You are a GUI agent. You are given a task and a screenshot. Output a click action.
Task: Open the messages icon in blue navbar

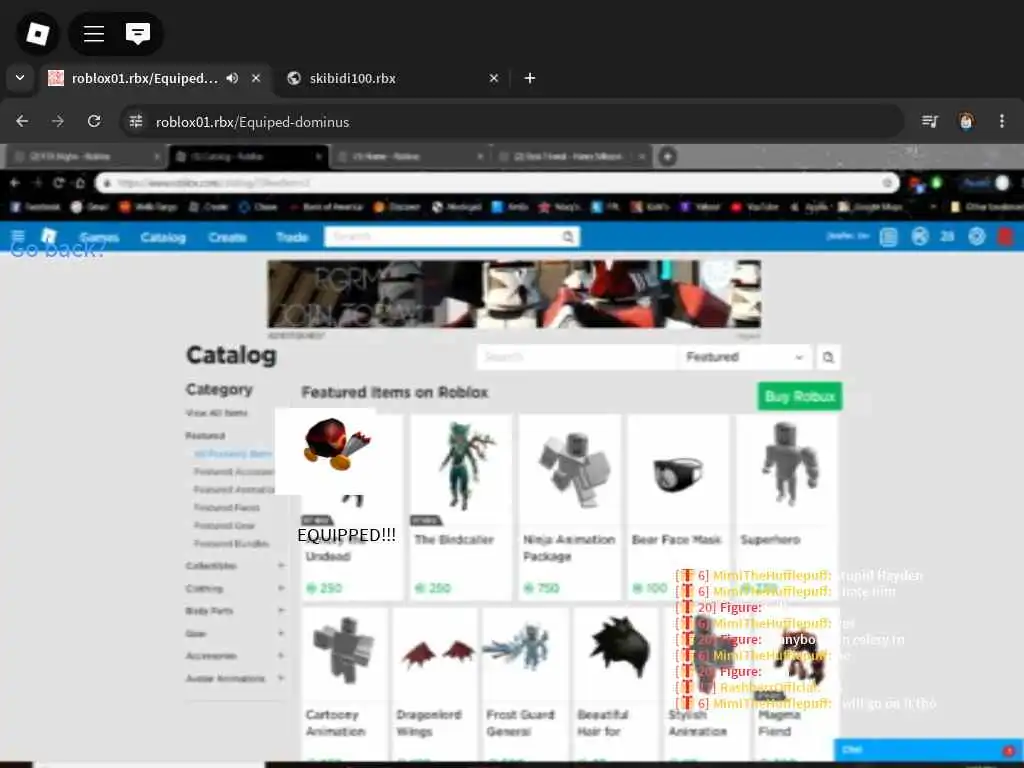coord(888,236)
